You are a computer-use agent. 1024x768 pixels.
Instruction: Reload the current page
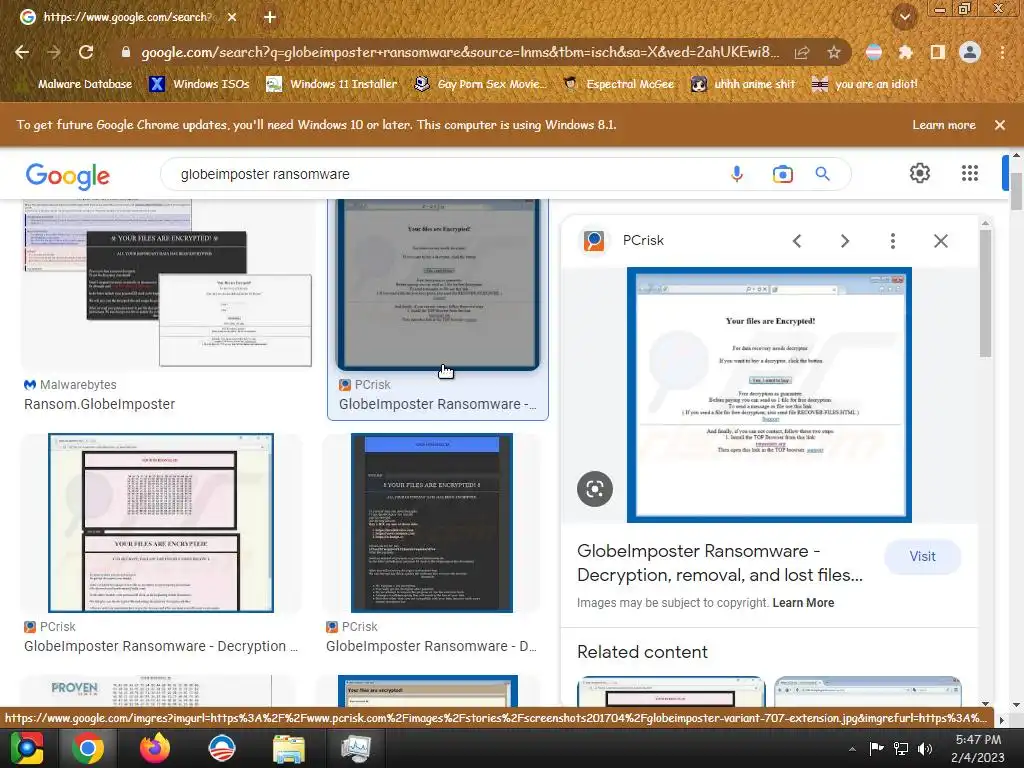[x=86, y=52]
